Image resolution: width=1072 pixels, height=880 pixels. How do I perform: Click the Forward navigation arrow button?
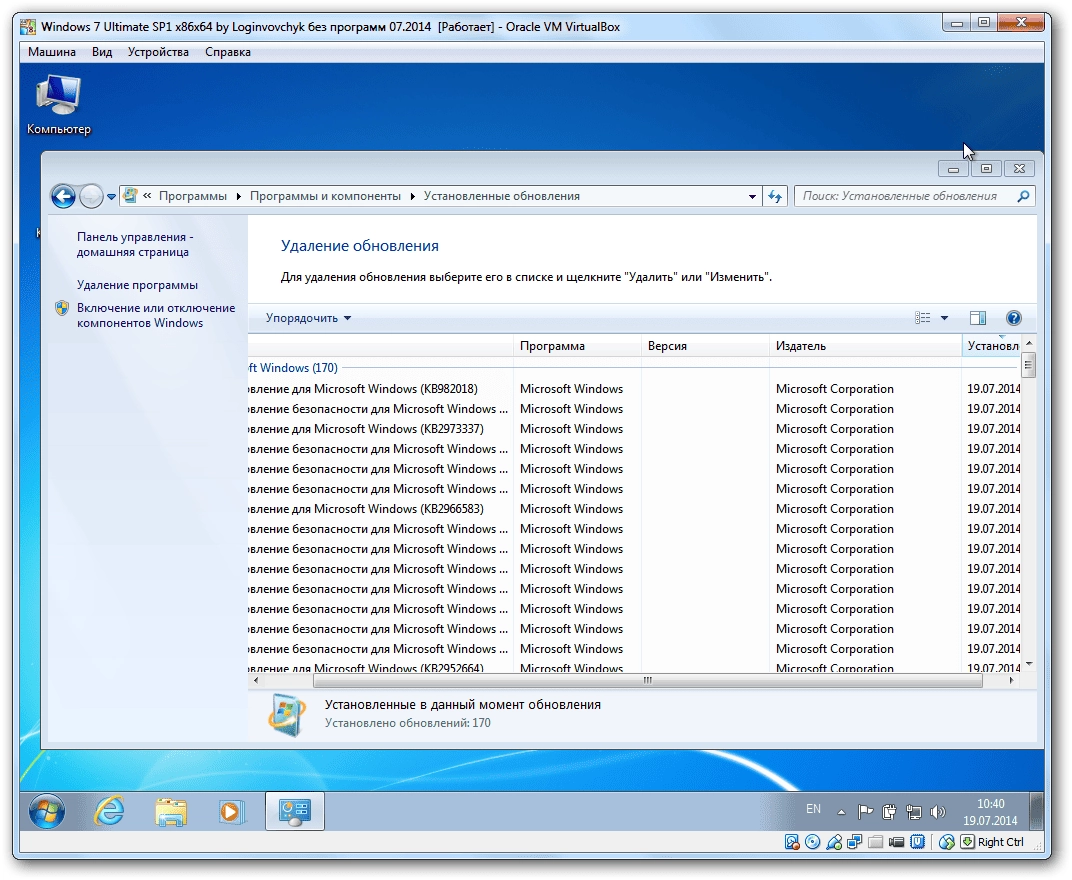(91, 197)
